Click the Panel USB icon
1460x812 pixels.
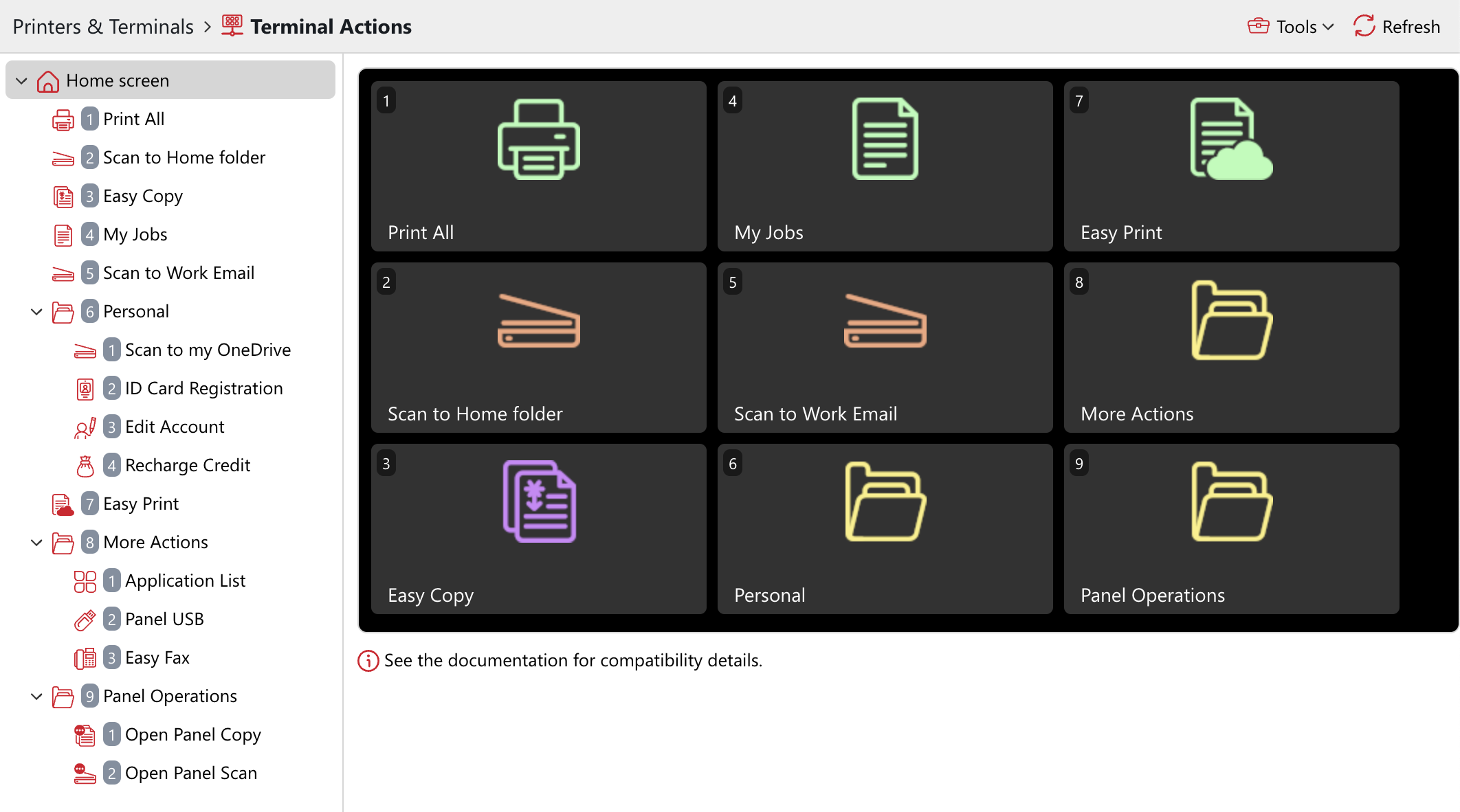pyautogui.click(x=85, y=619)
